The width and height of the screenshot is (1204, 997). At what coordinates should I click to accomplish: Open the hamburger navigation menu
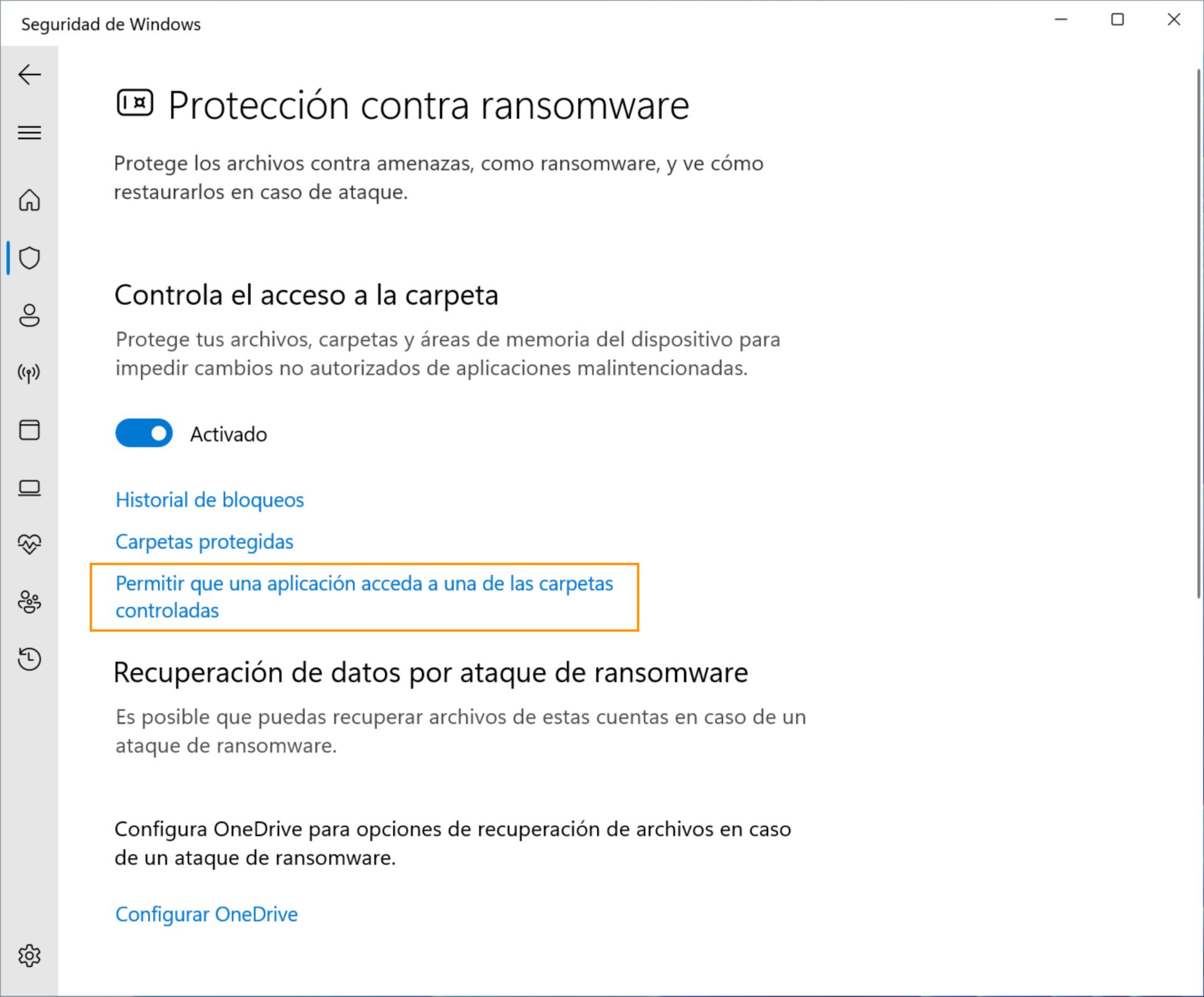click(29, 133)
